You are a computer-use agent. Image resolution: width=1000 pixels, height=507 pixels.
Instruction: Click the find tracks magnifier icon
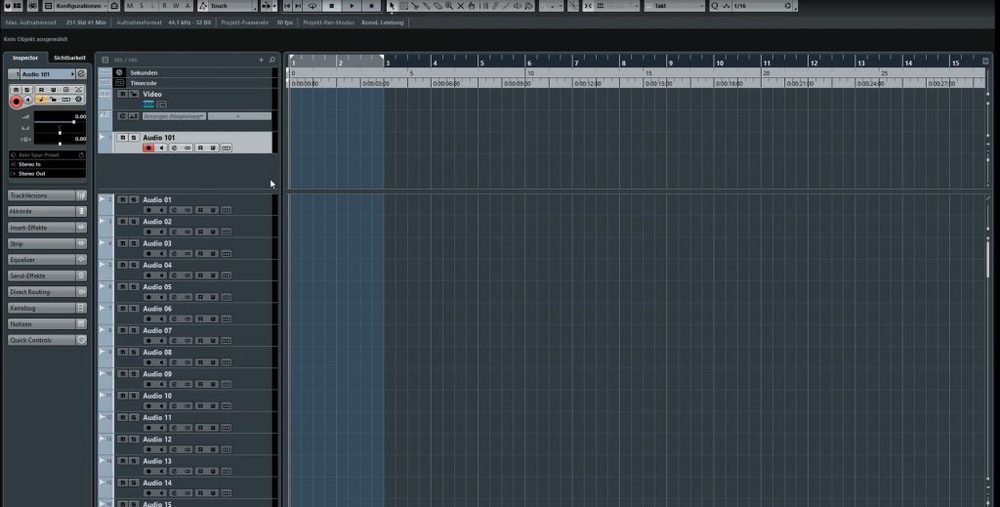point(272,60)
